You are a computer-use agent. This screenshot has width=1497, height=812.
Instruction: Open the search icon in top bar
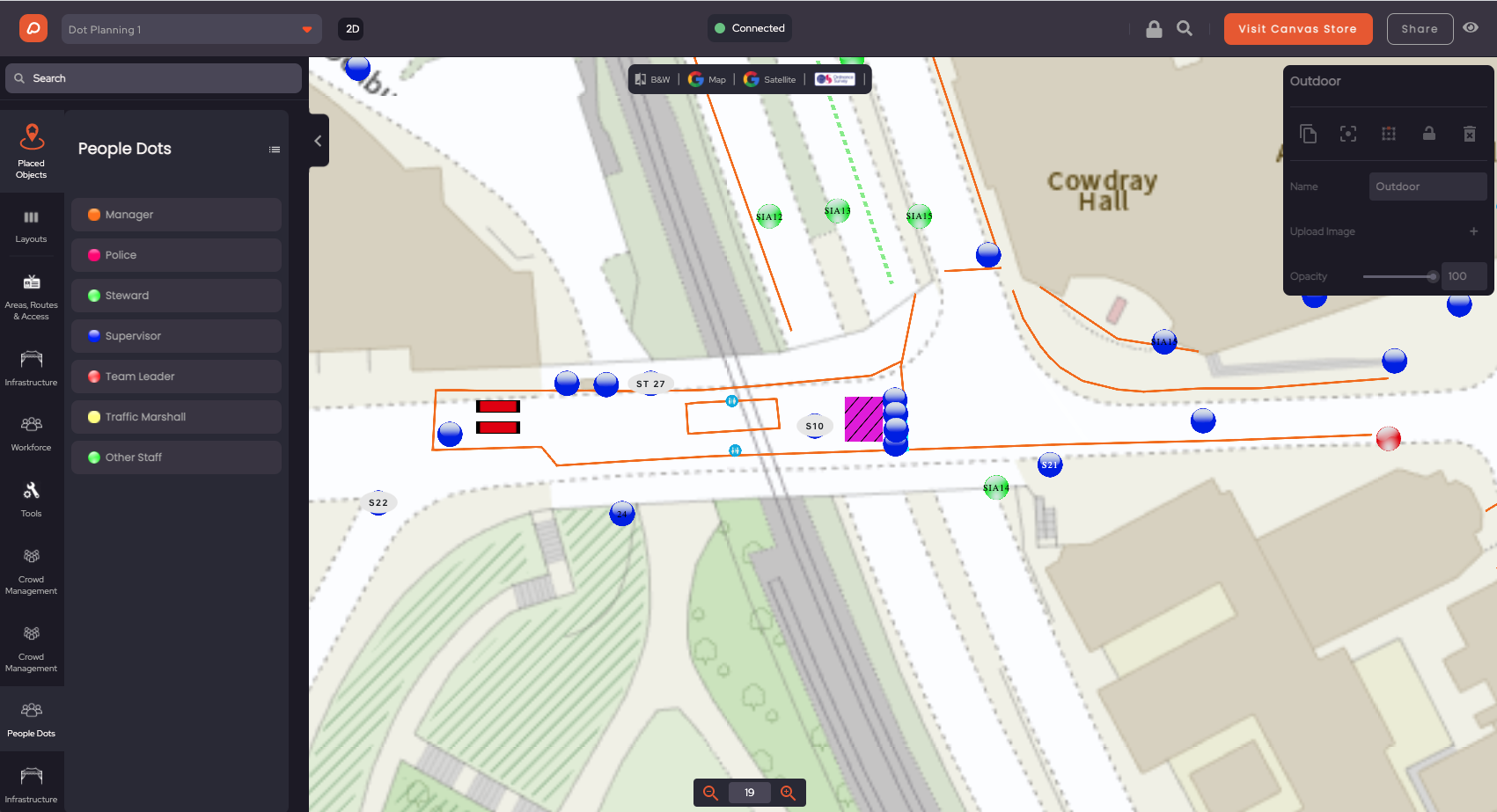[x=1185, y=29]
